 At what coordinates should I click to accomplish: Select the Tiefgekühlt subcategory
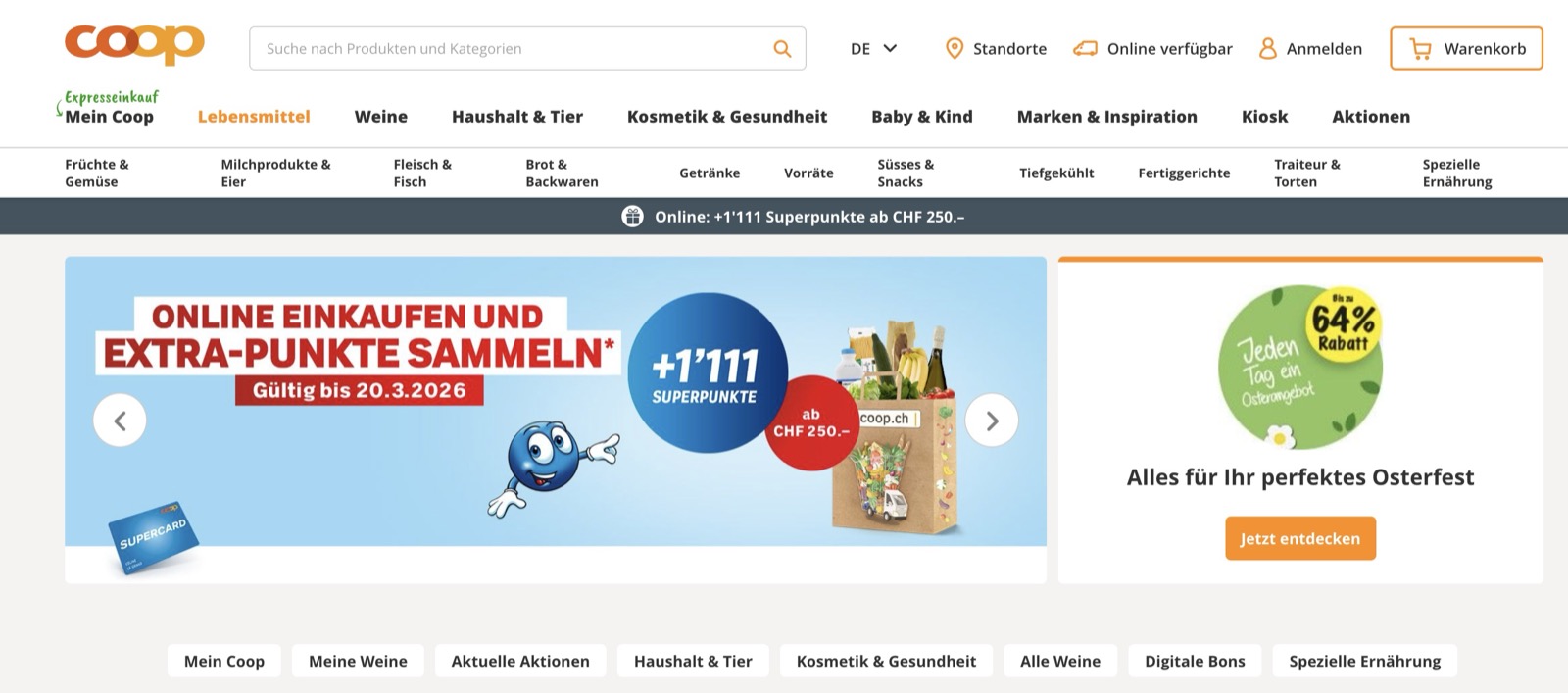(1056, 173)
